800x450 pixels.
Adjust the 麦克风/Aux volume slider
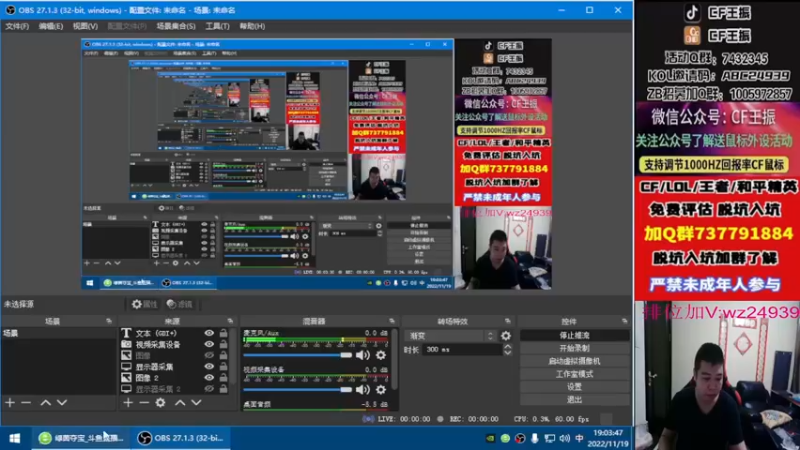[297, 355]
